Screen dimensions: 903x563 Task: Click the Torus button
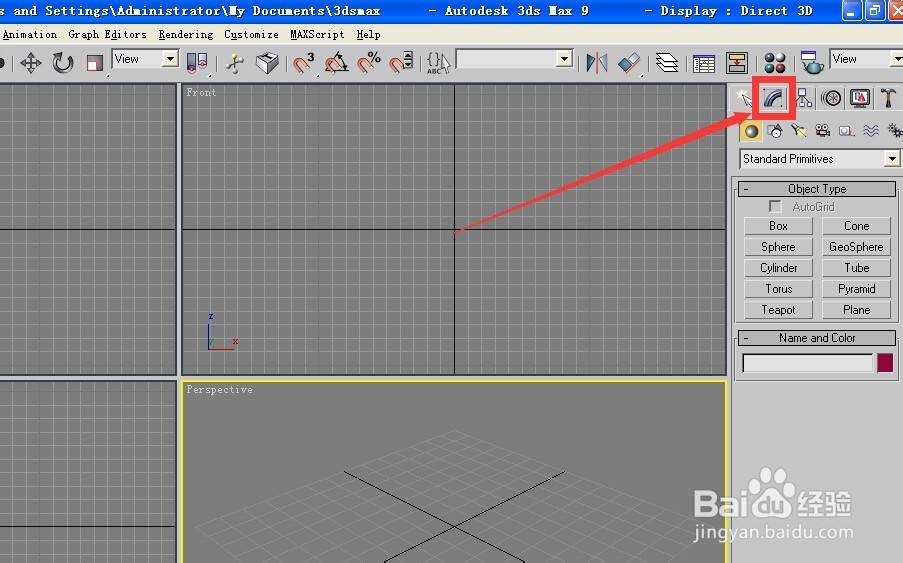coord(778,289)
